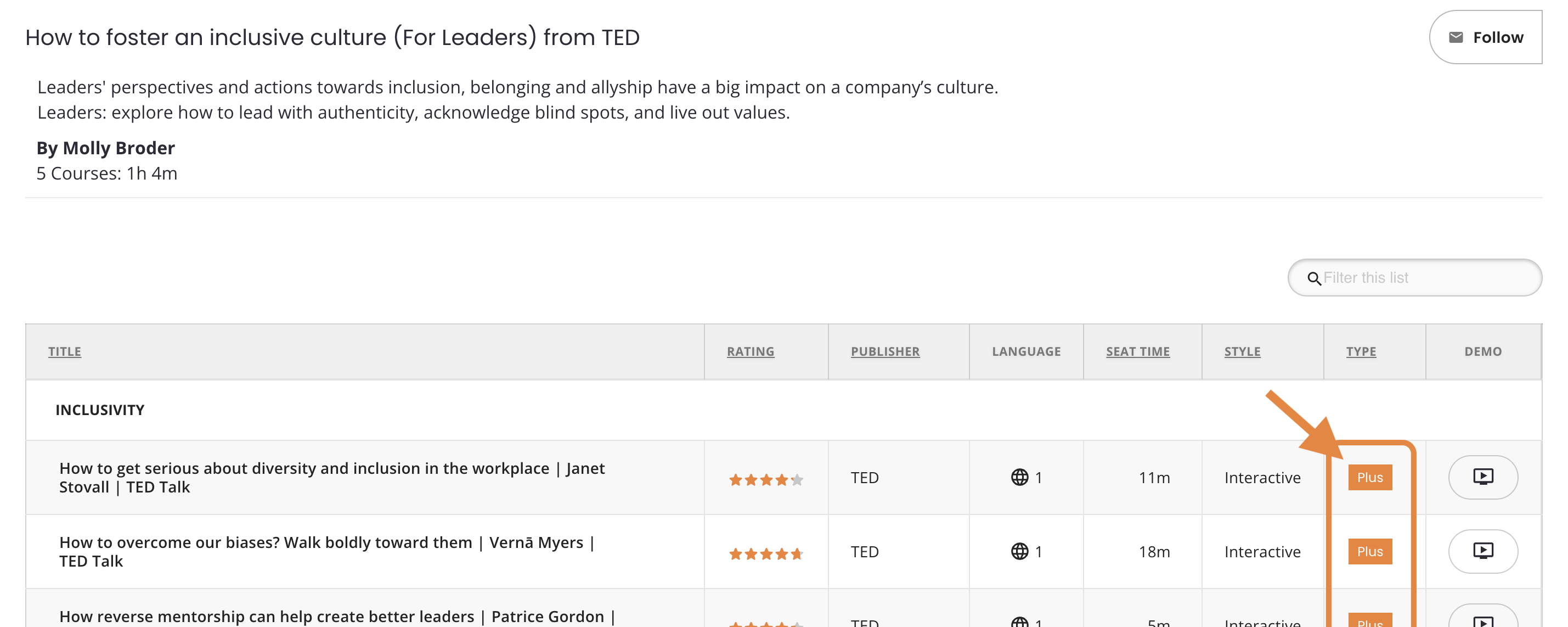Screen dimensions: 1568x627
Task: Click globe language icon in Janet Stovall row
Action: coord(1019,477)
